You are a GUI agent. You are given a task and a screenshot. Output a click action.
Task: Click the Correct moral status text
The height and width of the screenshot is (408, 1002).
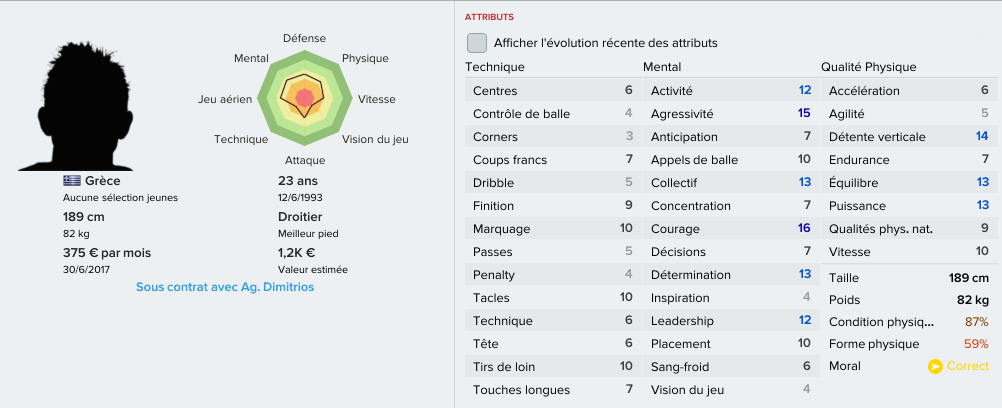[967, 366]
